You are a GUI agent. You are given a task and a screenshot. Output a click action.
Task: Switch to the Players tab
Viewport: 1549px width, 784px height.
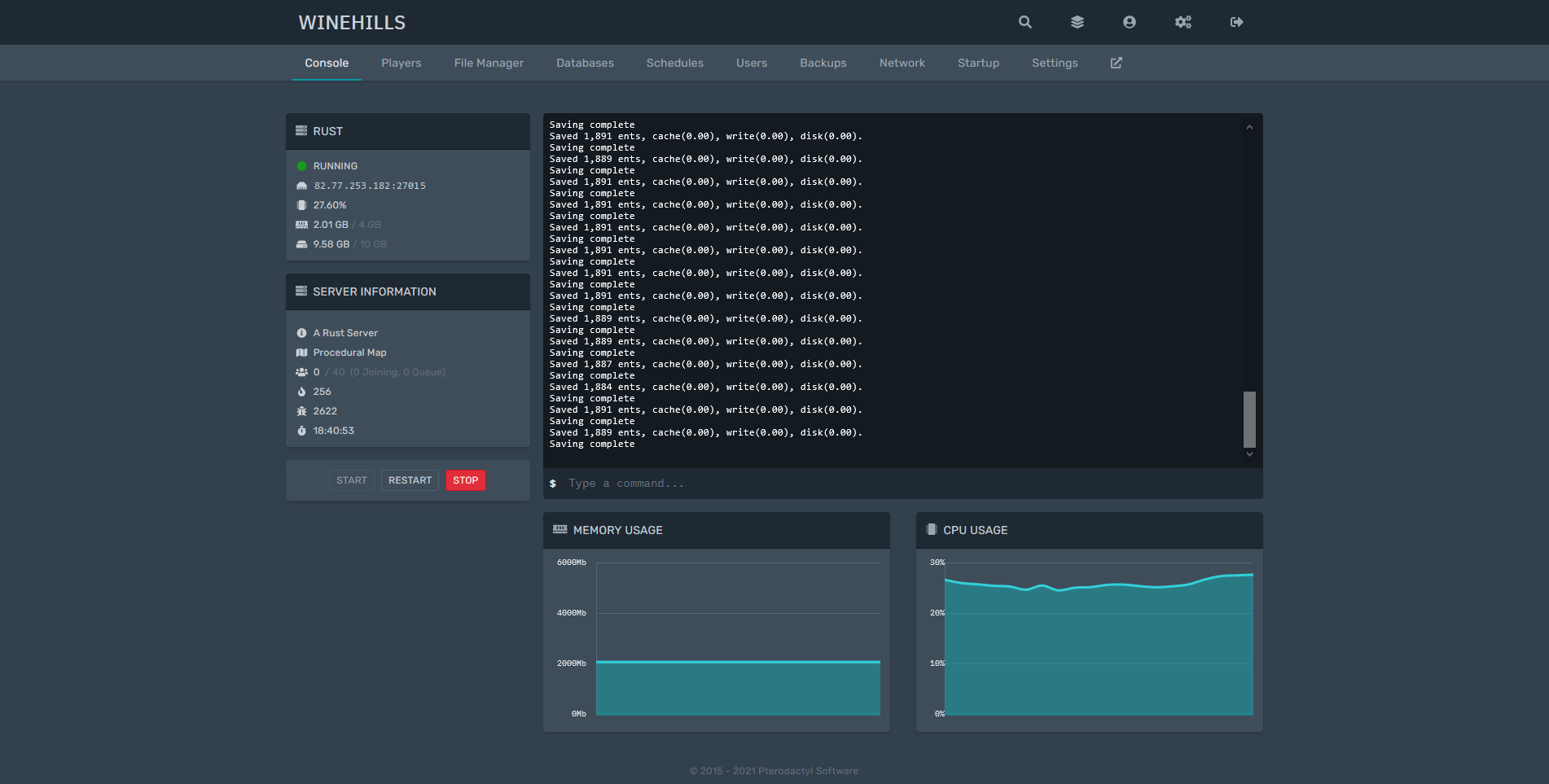pos(401,63)
